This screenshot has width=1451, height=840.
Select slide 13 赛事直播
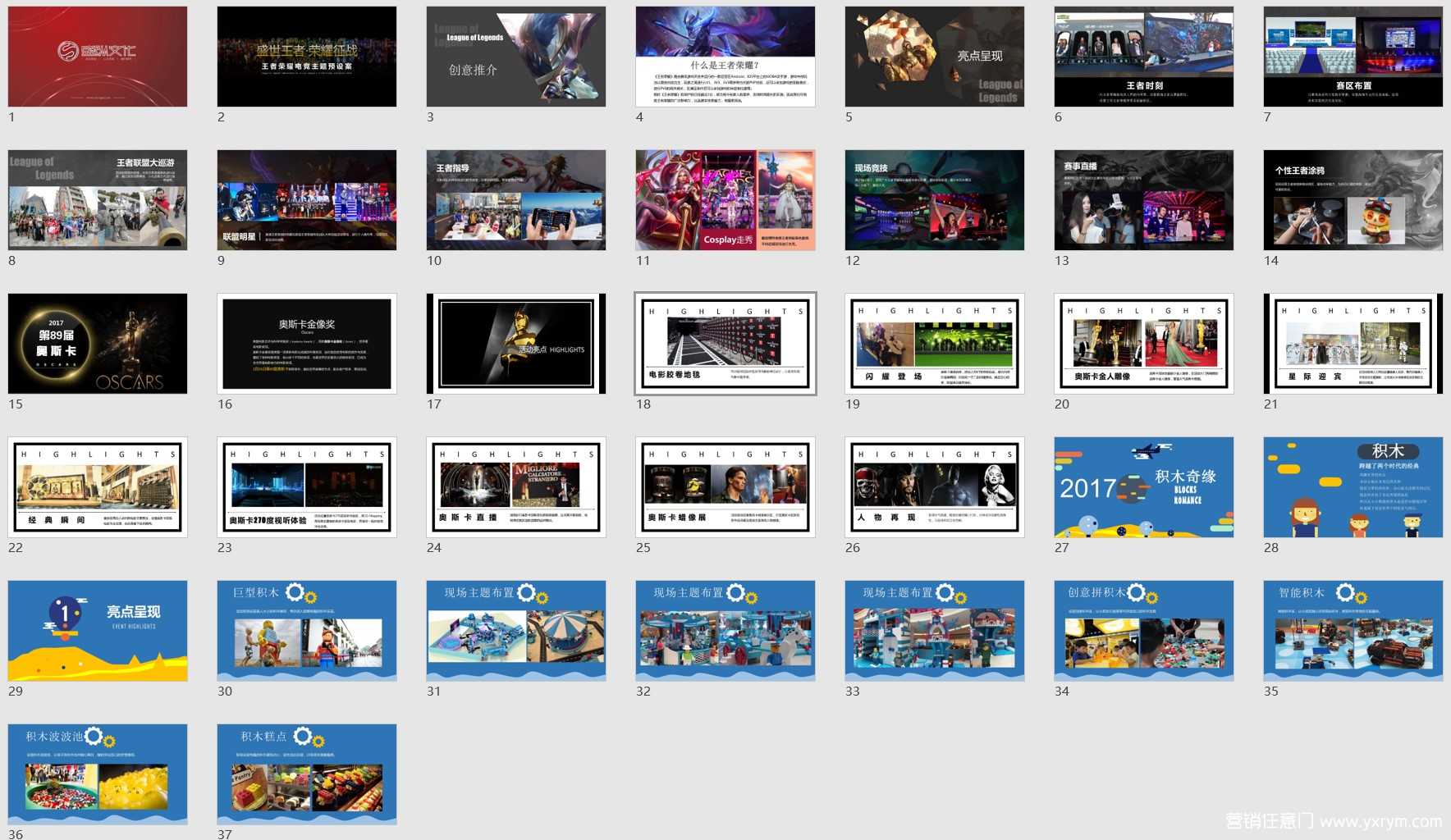click(x=1144, y=200)
